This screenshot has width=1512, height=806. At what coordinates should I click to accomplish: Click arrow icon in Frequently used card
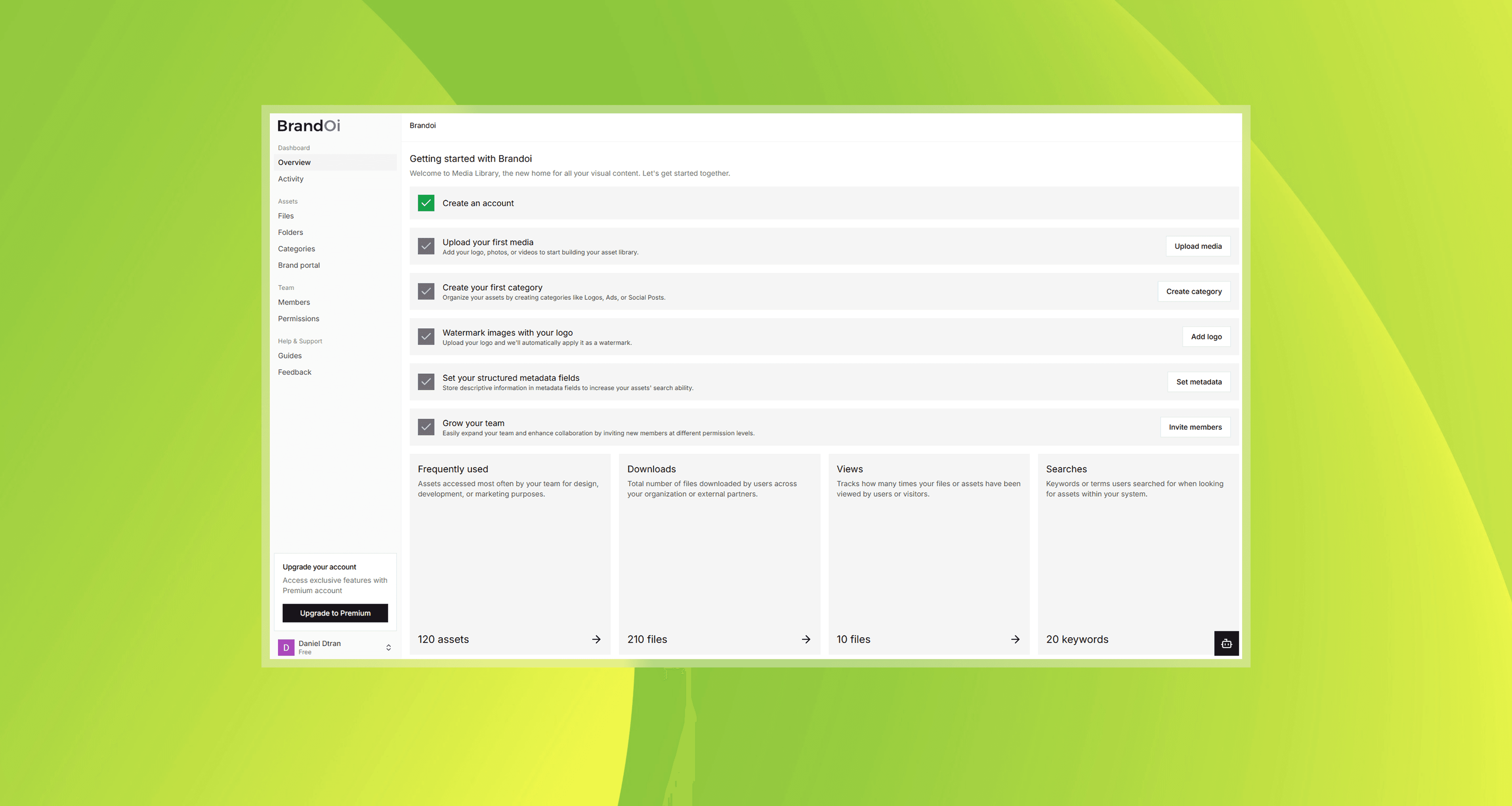click(596, 639)
